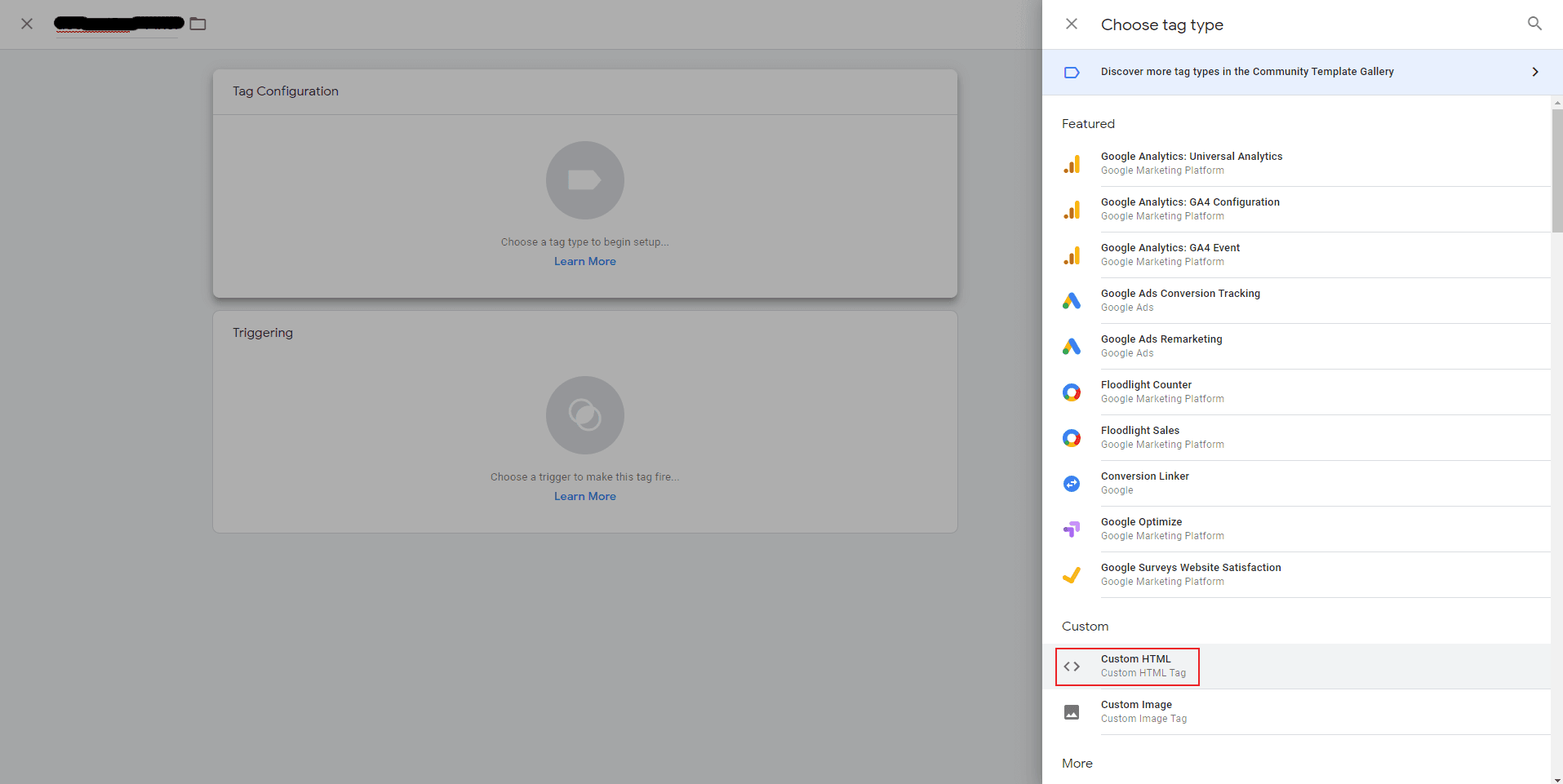Screen dimensions: 1563x784
Task: Click 'Choose a tag type to begin setup' text
Action: click(585, 242)
